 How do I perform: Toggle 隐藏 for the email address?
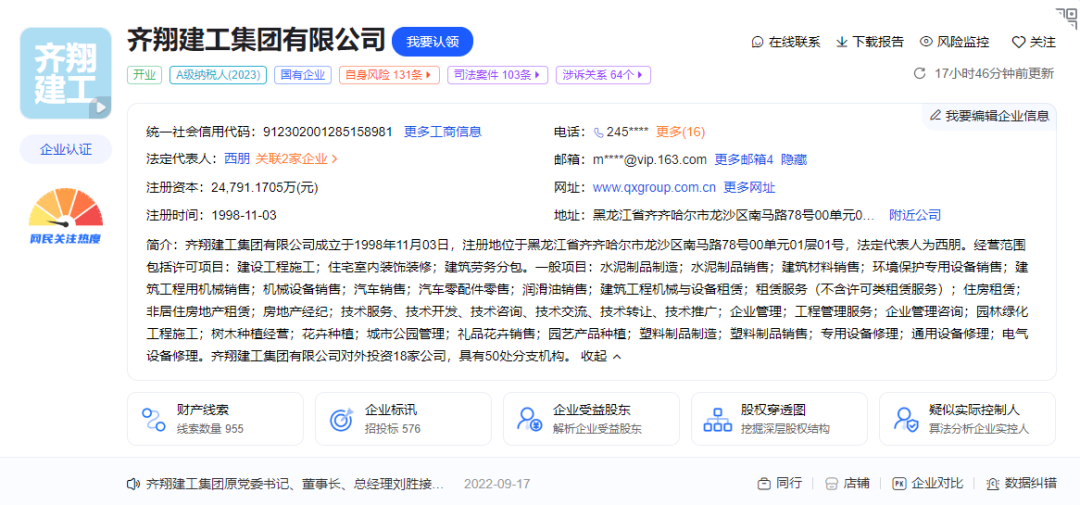coord(794,159)
